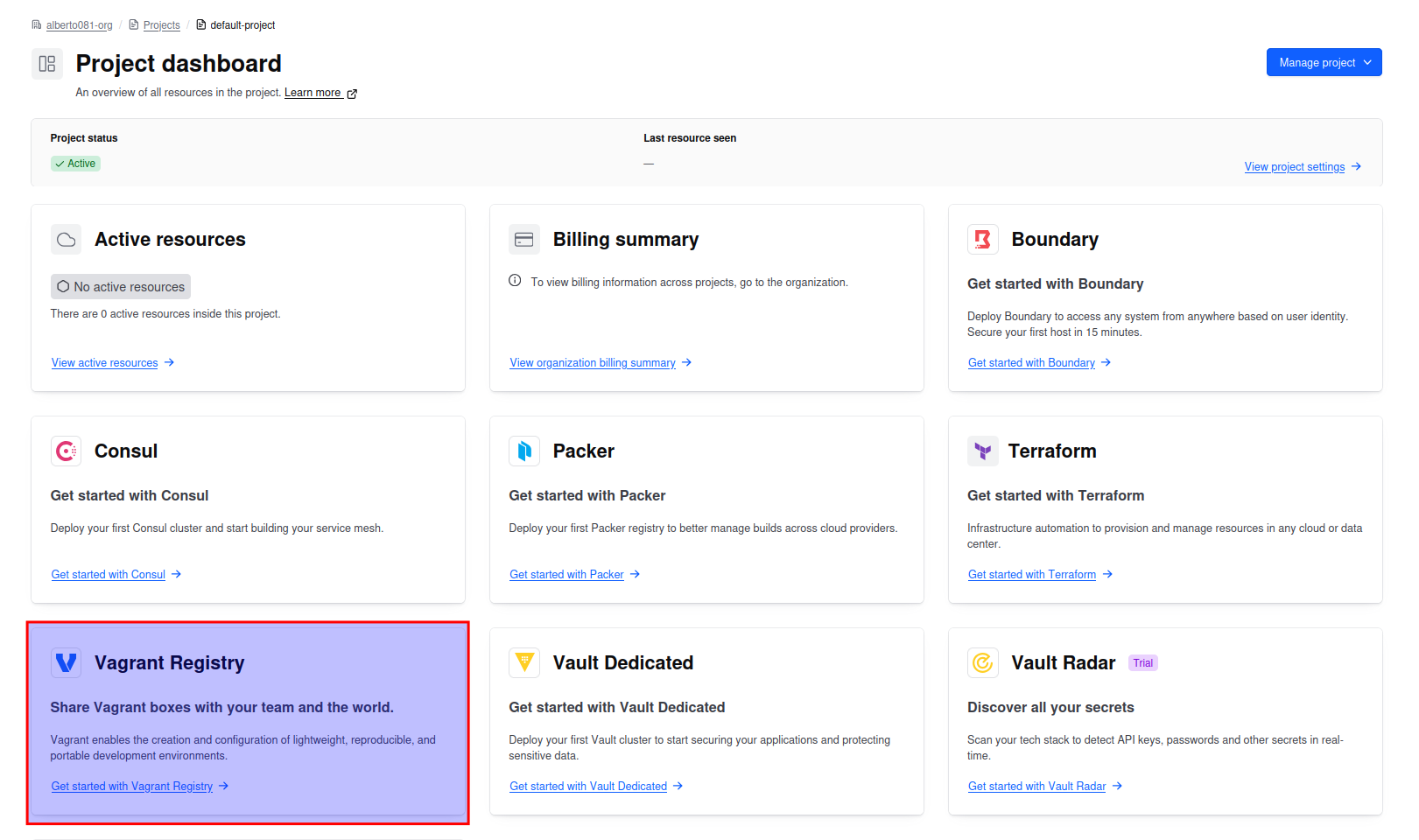1419x840 pixels.
Task: Click the Packer logo icon
Action: [x=524, y=451]
